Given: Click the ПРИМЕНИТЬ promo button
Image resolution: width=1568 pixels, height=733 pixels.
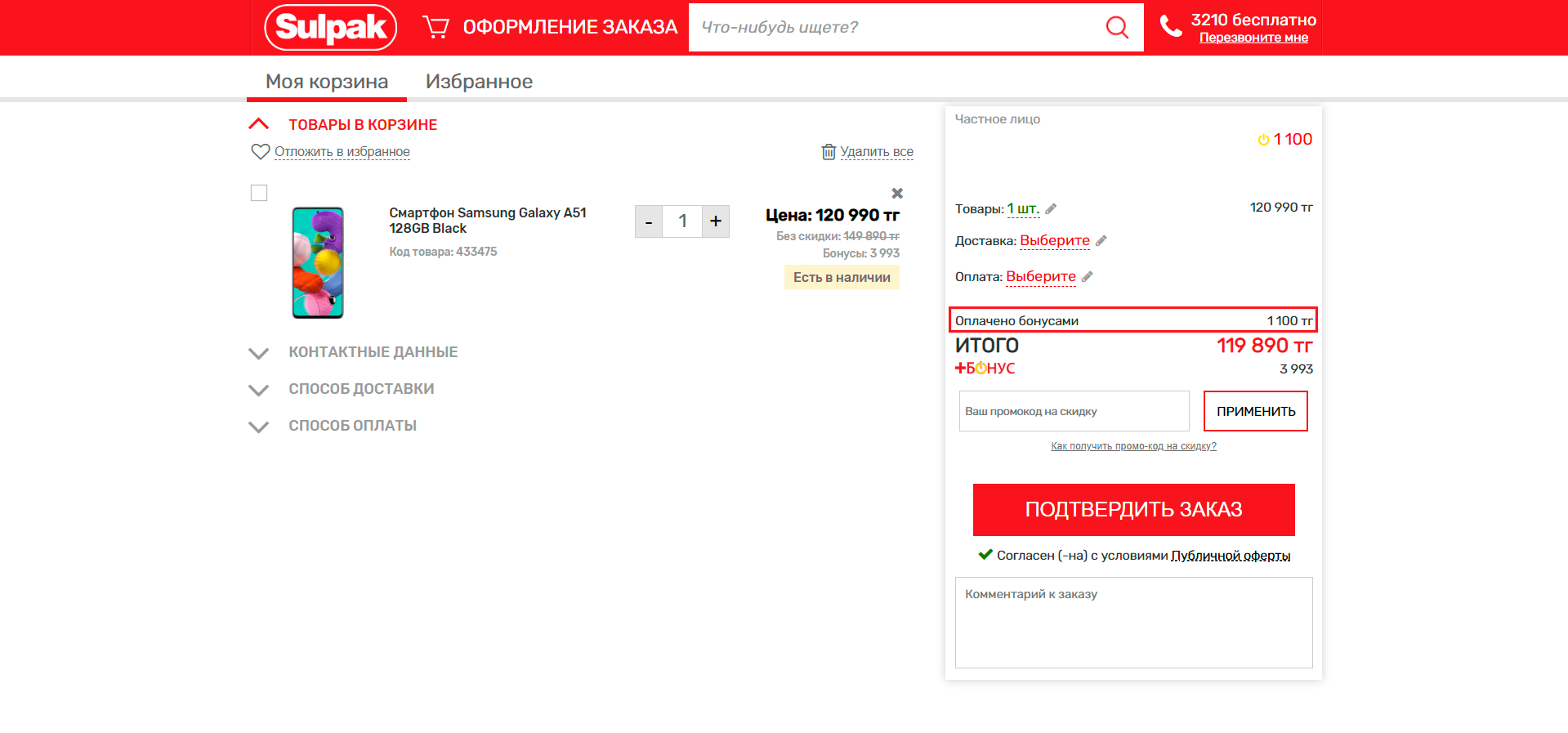Looking at the screenshot, I should (1256, 411).
